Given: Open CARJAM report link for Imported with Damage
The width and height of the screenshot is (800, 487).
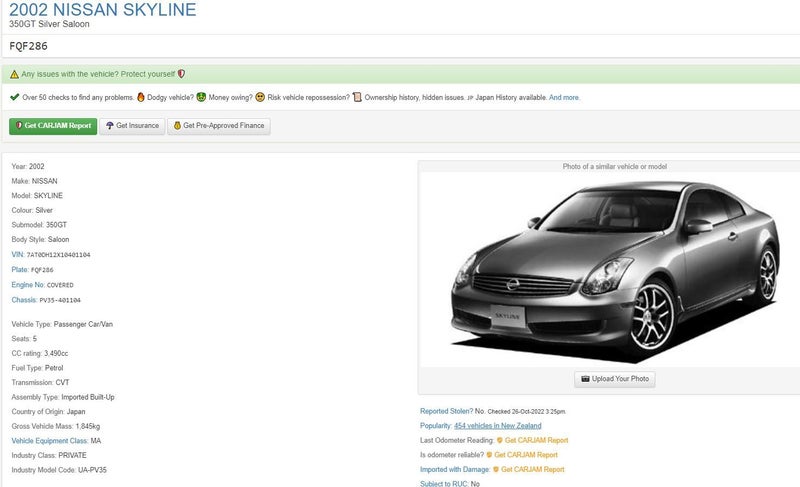Looking at the screenshot, I should coord(532,470).
